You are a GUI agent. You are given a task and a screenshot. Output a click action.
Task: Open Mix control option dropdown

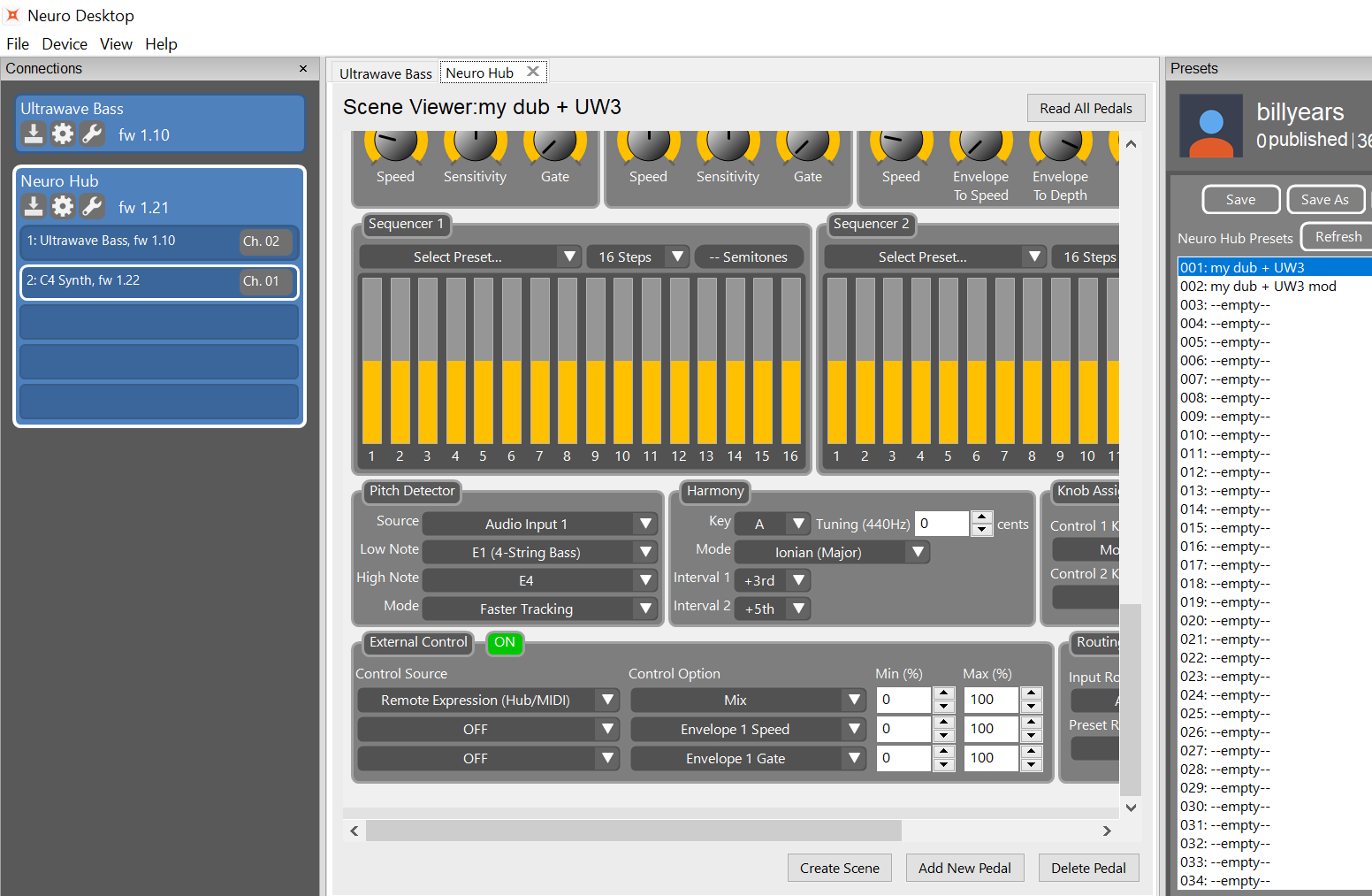click(748, 700)
